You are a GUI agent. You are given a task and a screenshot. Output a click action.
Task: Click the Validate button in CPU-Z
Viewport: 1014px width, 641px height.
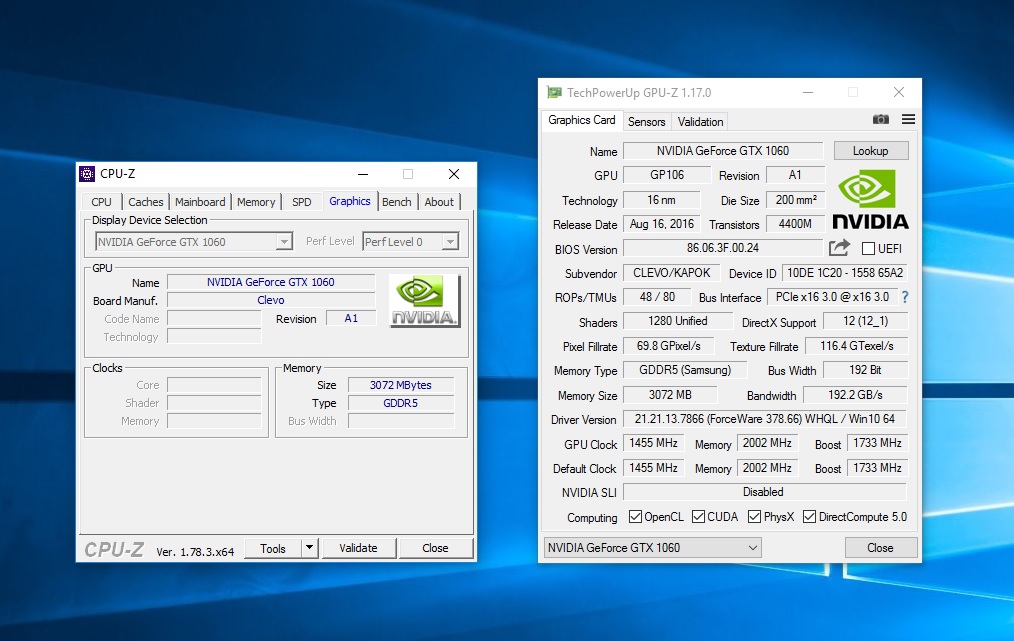coord(358,548)
